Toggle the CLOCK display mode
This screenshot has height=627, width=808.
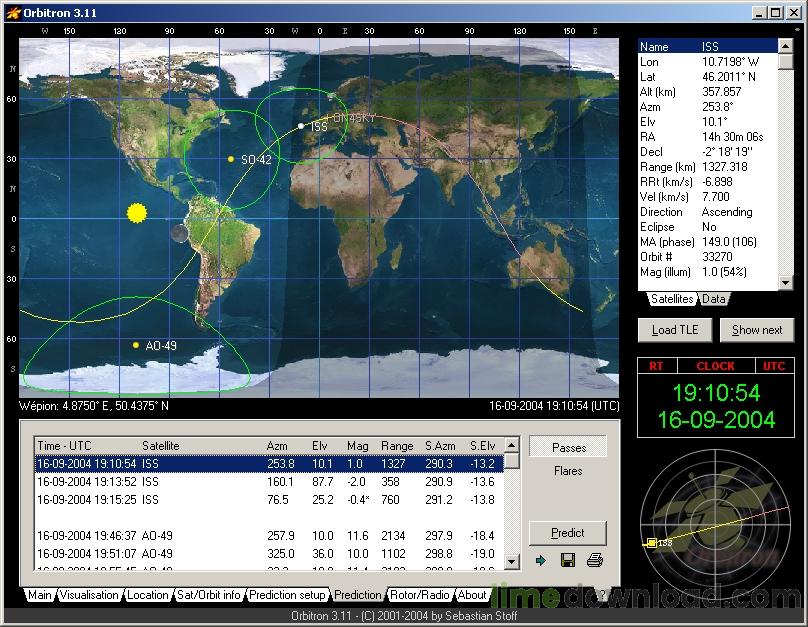(x=716, y=366)
